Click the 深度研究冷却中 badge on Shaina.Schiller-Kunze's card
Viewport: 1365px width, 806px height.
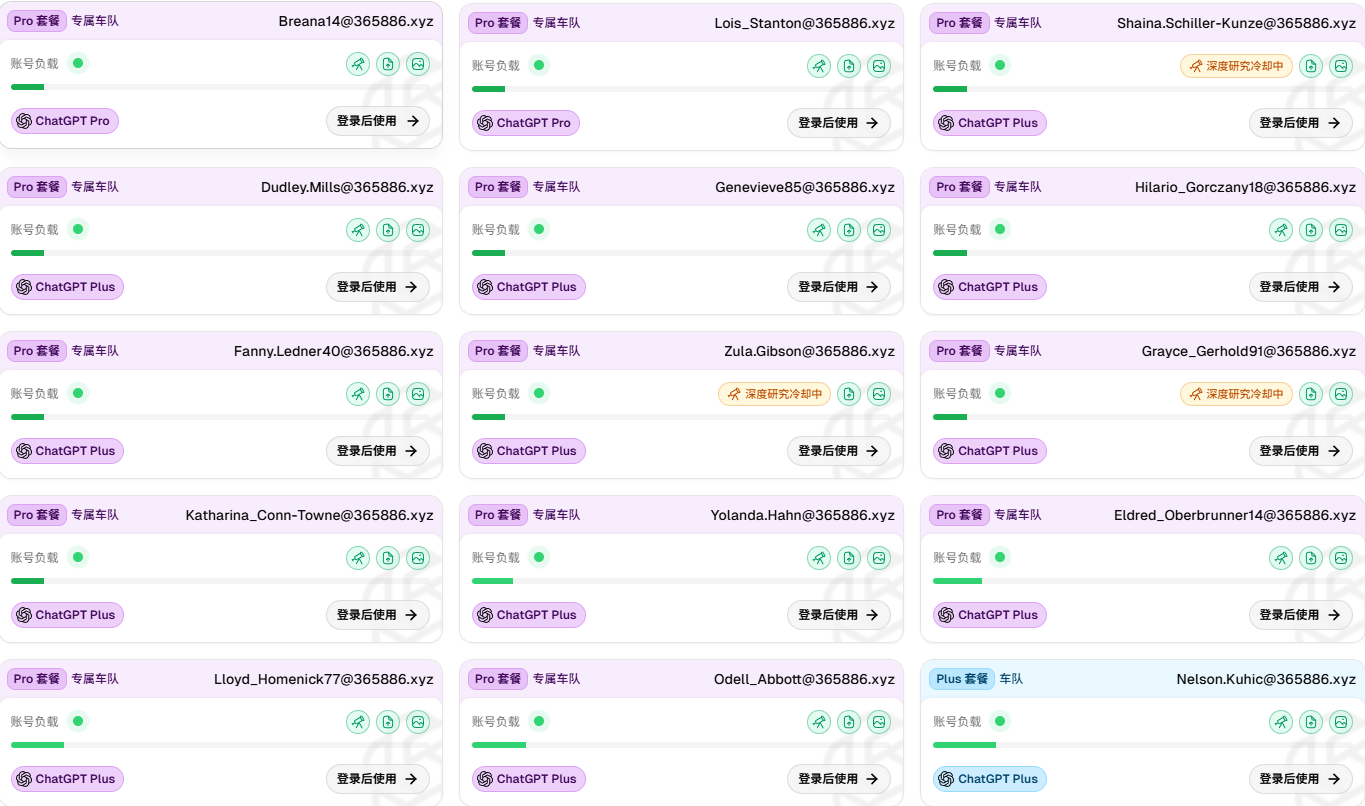tap(1236, 66)
